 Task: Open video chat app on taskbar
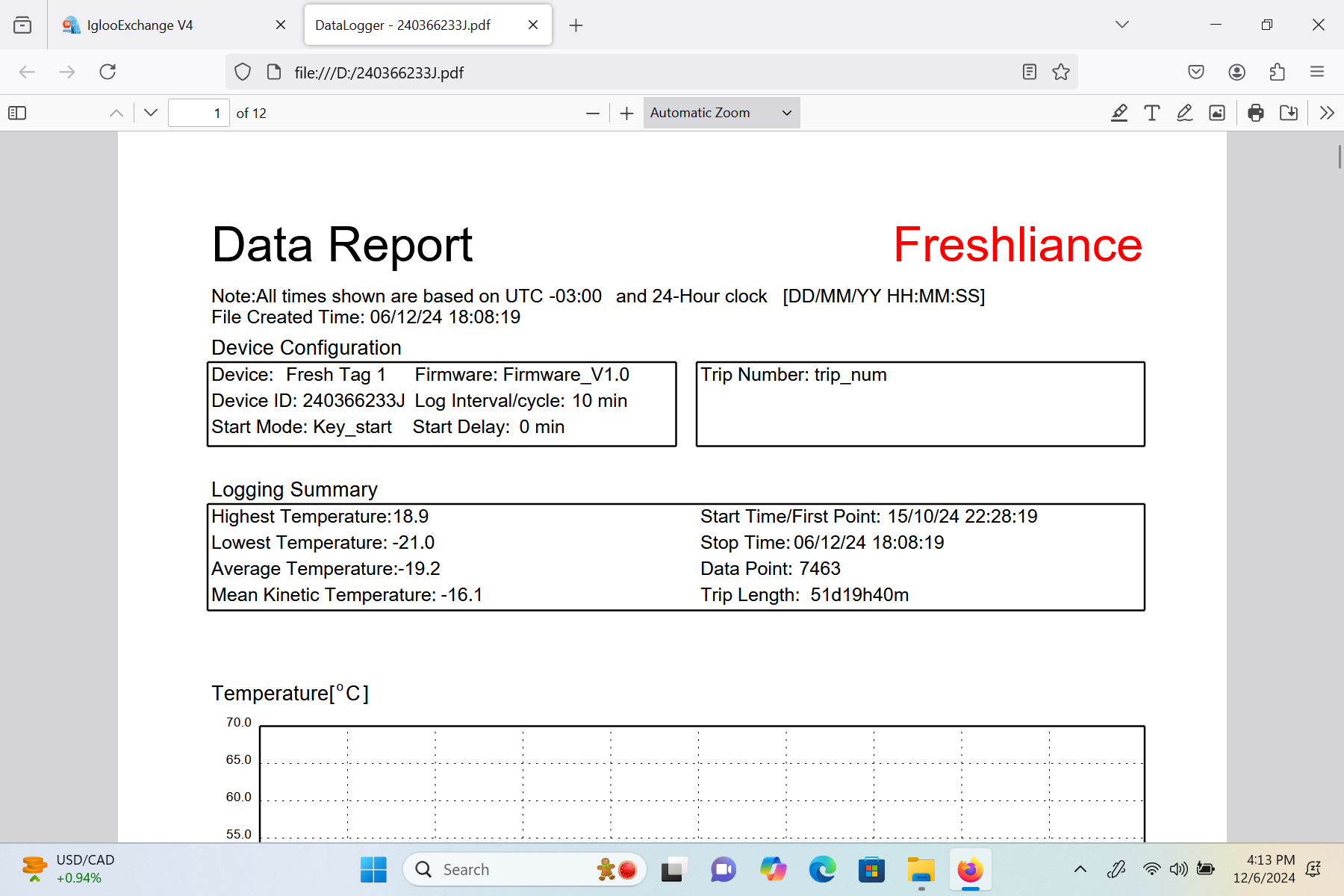723,870
